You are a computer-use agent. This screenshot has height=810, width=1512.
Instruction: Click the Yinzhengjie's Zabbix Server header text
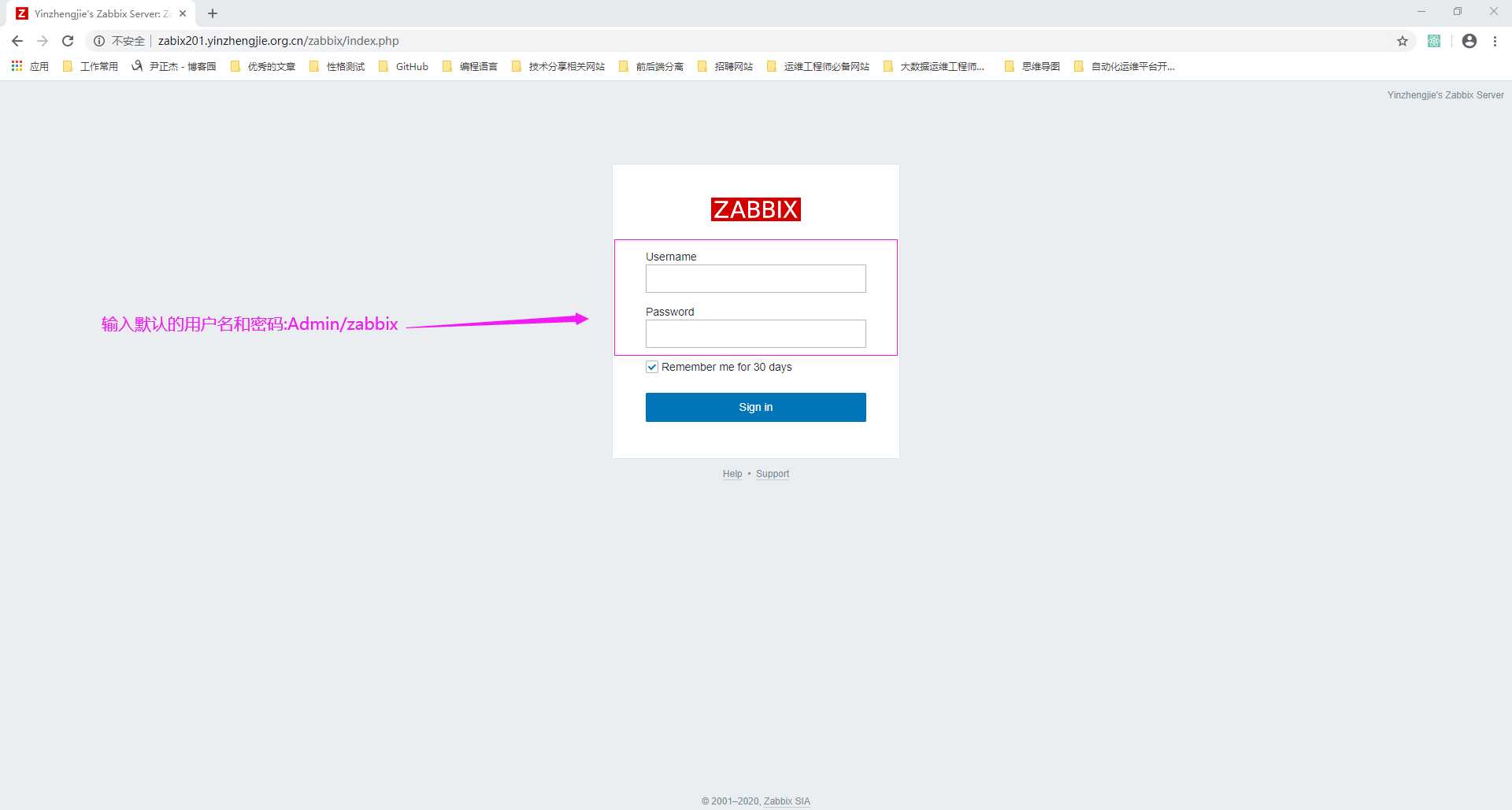[1446, 95]
